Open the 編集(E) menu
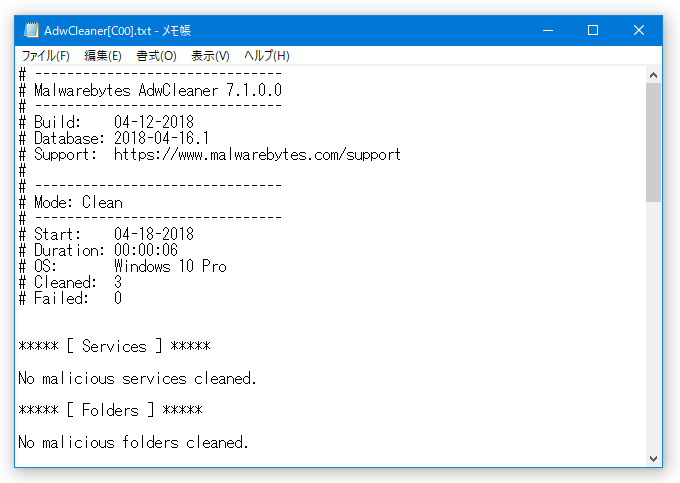680x483 pixels. pyautogui.click(x=102, y=55)
